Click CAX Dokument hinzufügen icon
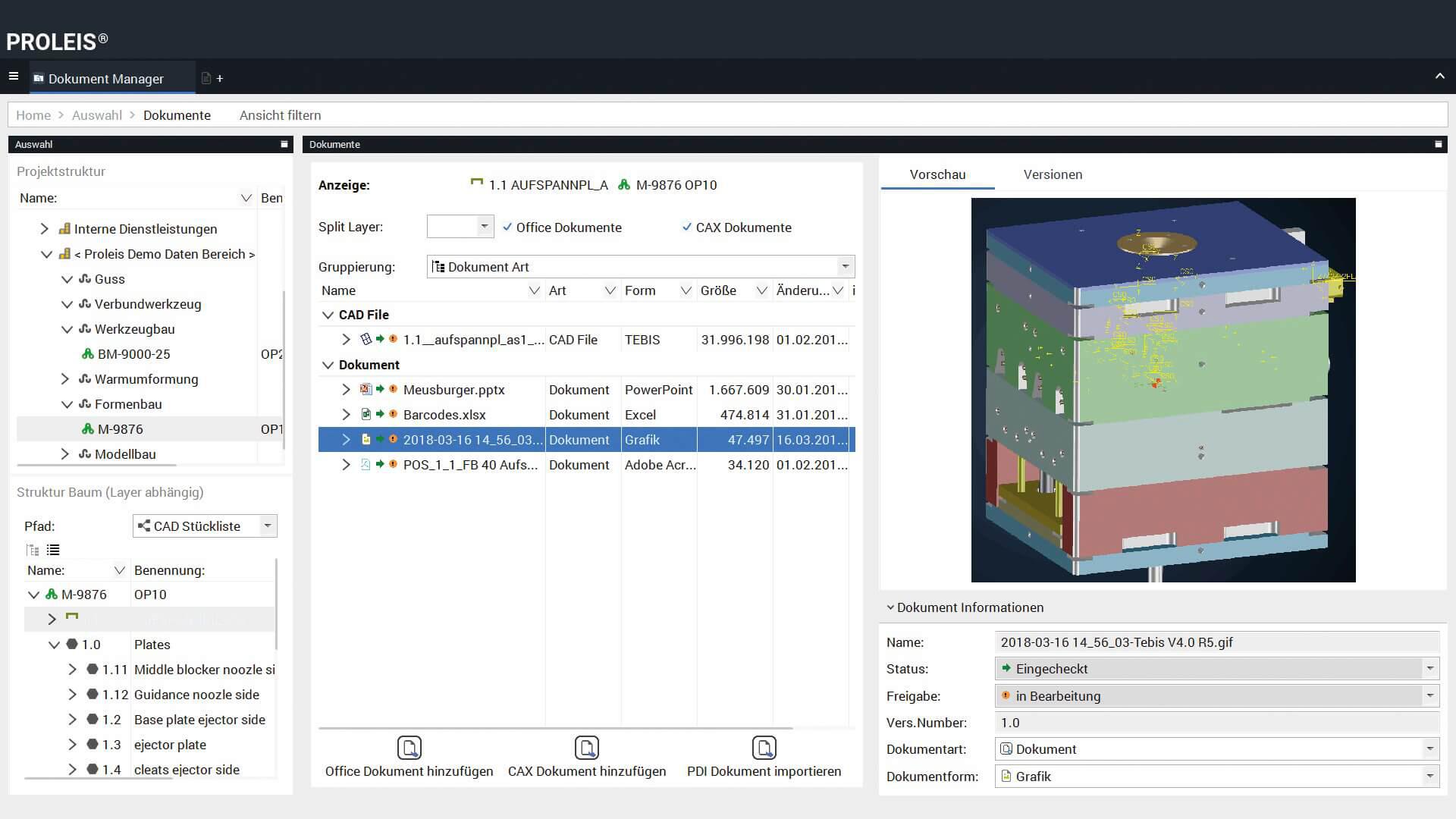1456x819 pixels. click(x=587, y=748)
